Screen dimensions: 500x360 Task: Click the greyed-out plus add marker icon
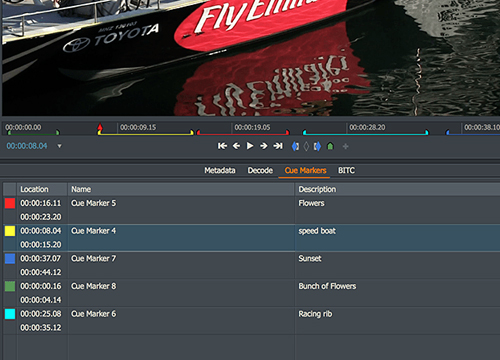tap(346, 146)
